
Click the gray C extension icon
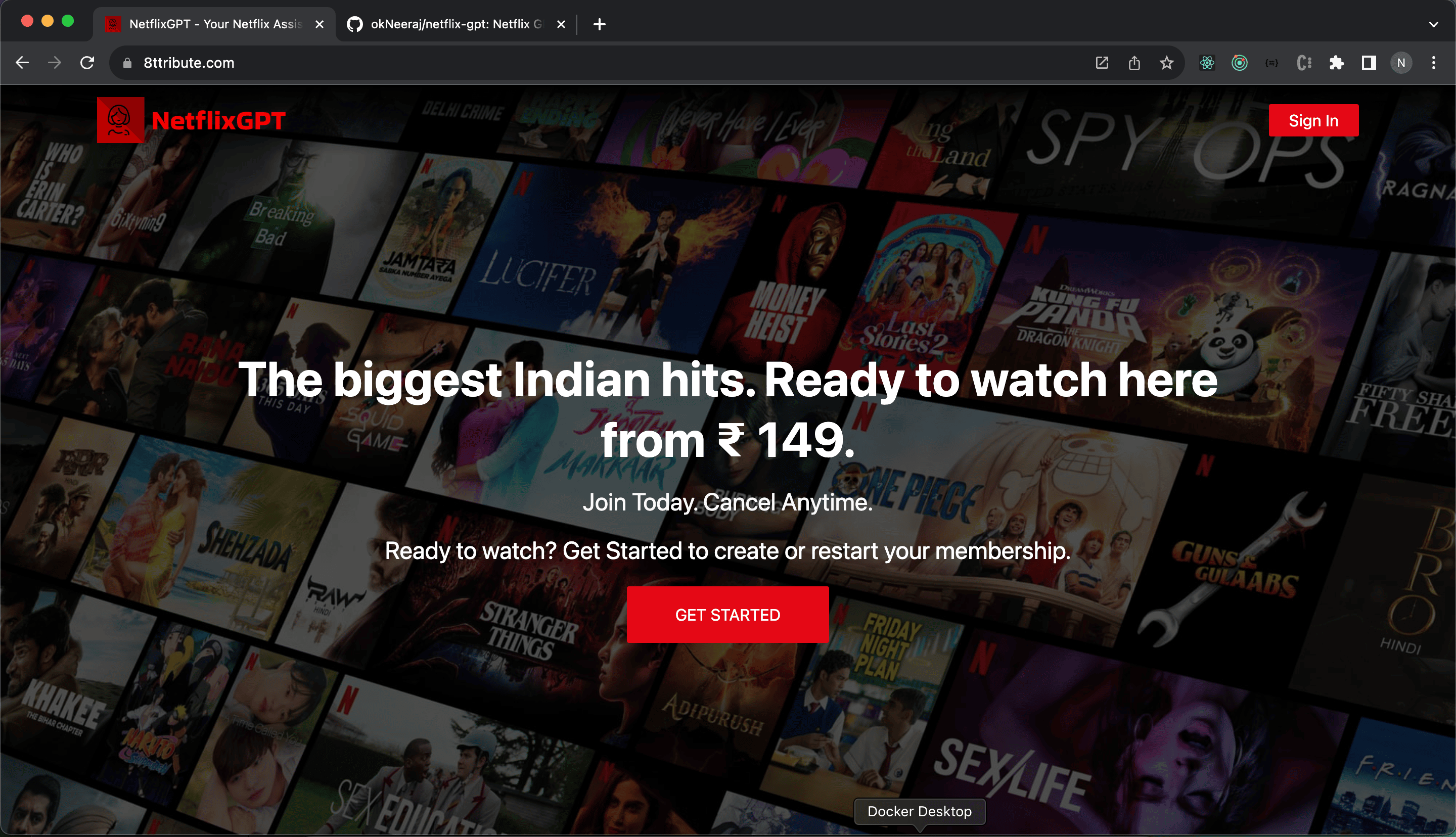pyautogui.click(x=1304, y=63)
